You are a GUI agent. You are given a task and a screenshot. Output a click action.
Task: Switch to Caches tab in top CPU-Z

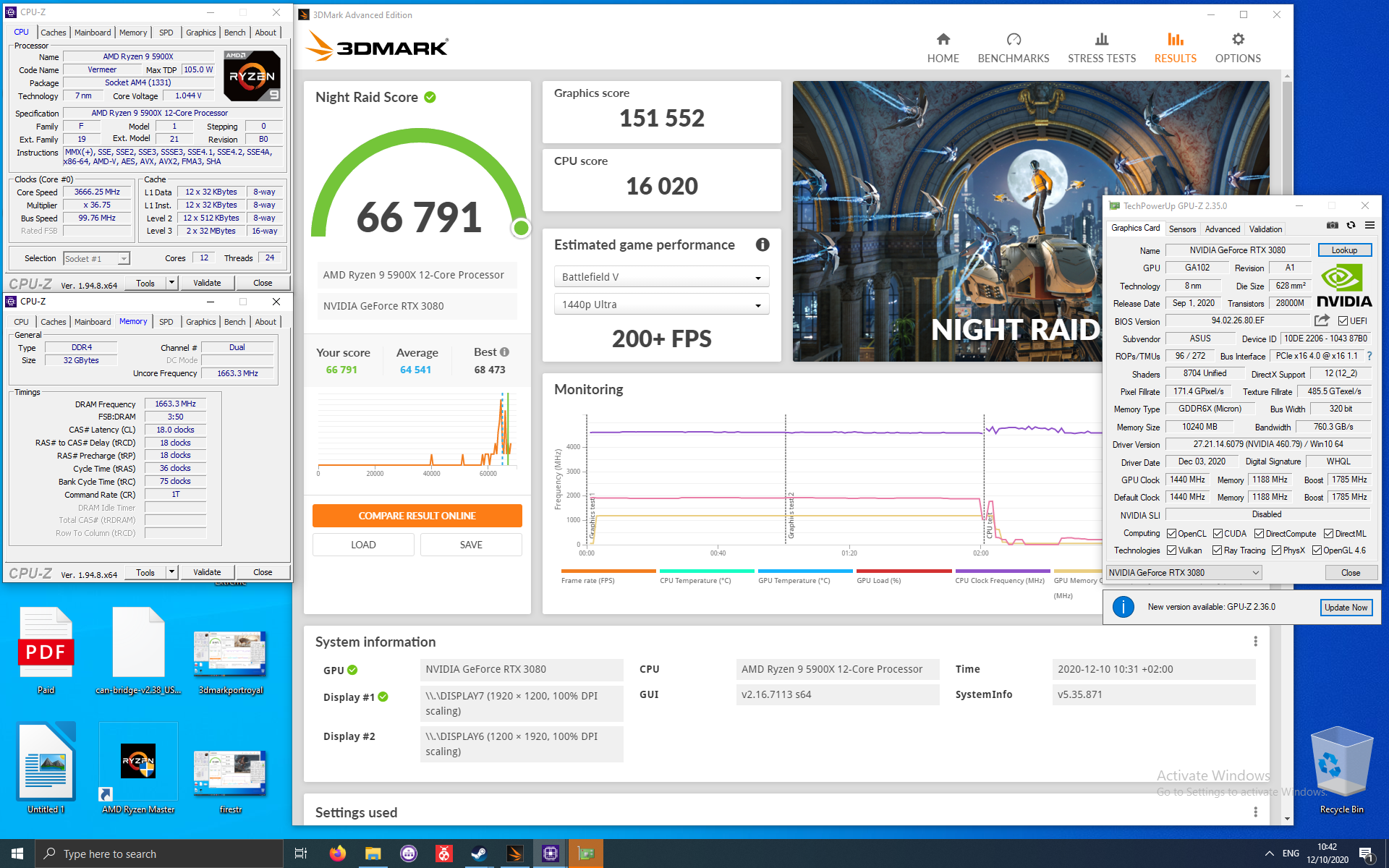point(53,33)
